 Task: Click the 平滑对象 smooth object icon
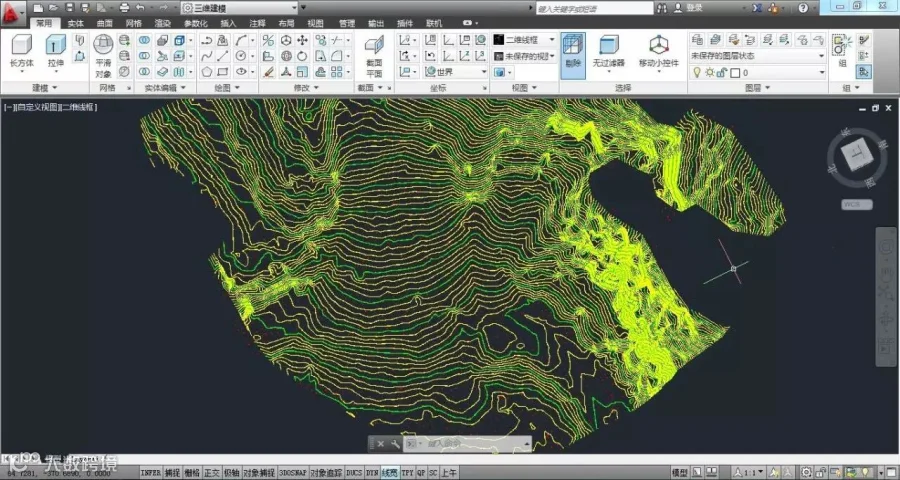103,46
